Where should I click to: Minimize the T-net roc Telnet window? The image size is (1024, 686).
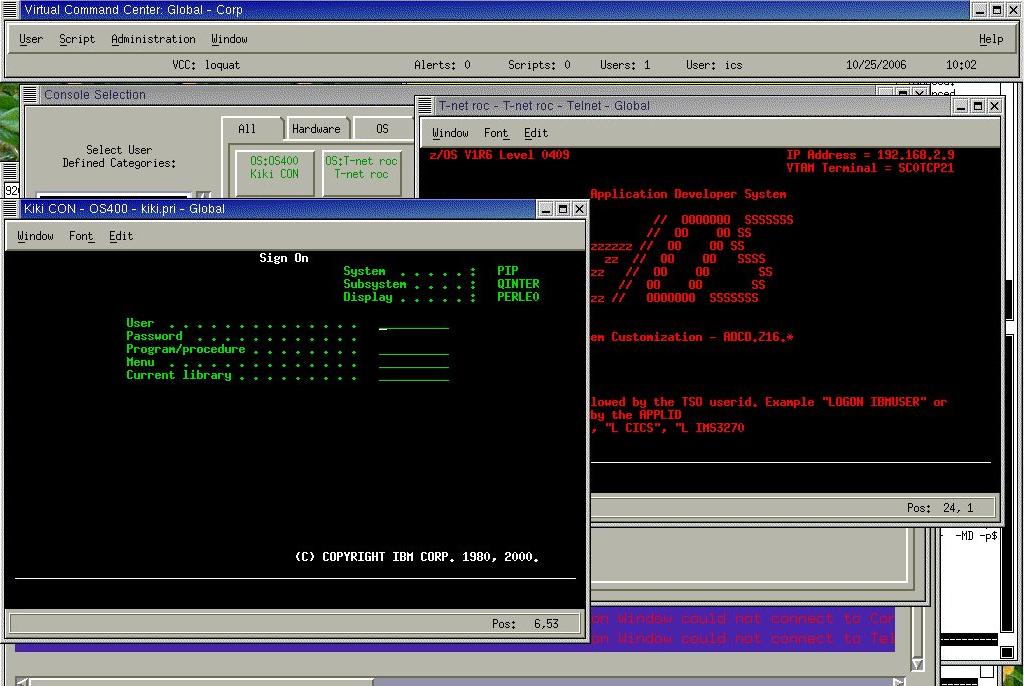coord(961,106)
